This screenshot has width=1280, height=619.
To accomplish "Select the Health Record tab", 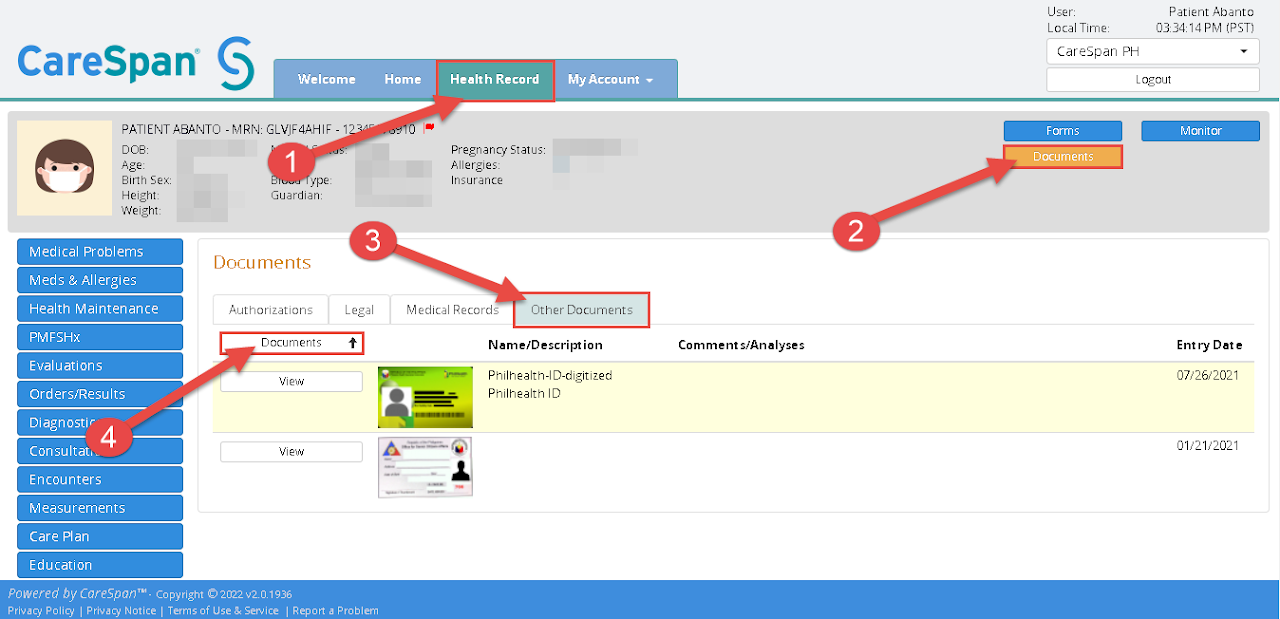I will click(x=495, y=80).
